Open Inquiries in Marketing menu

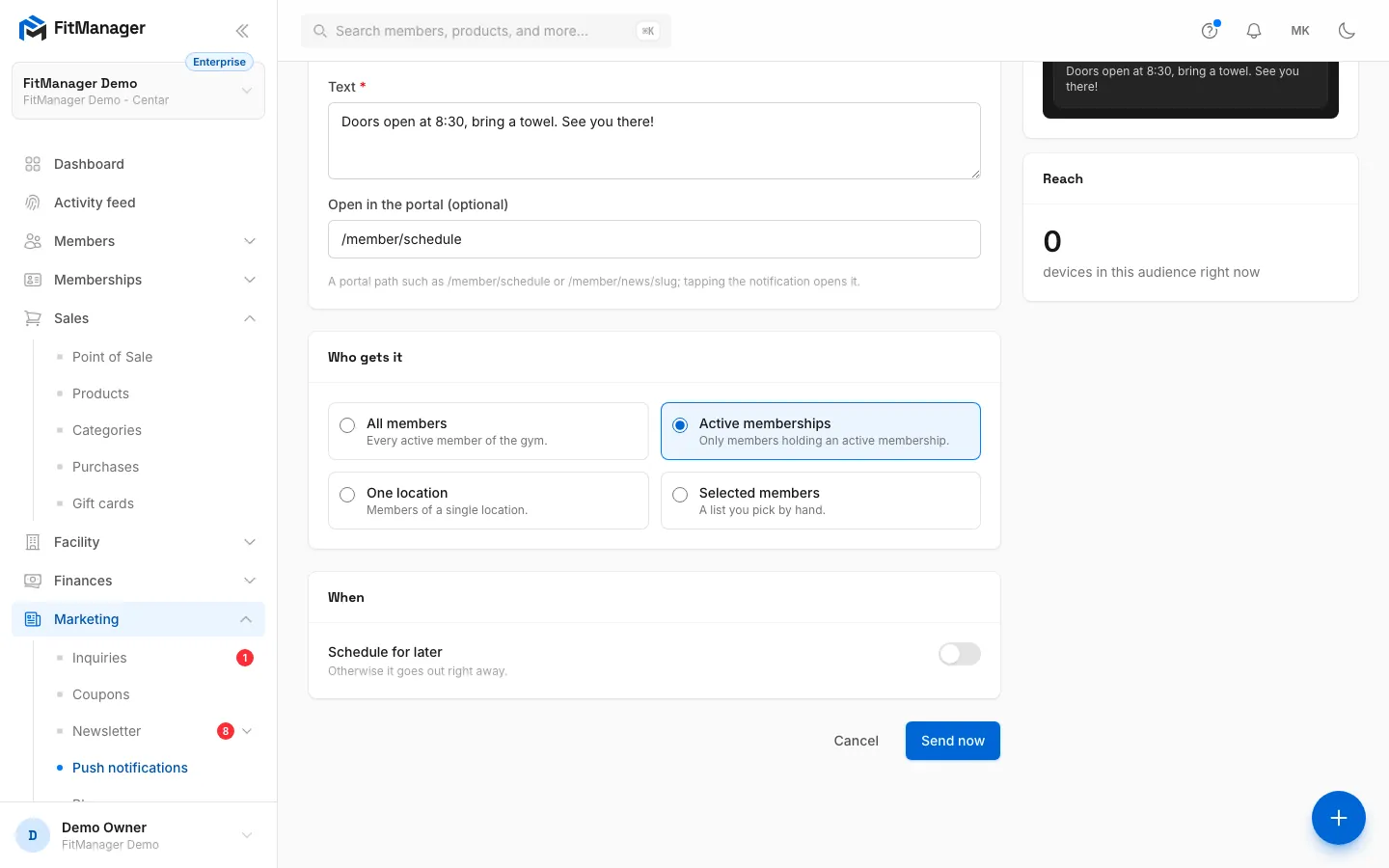[99, 658]
